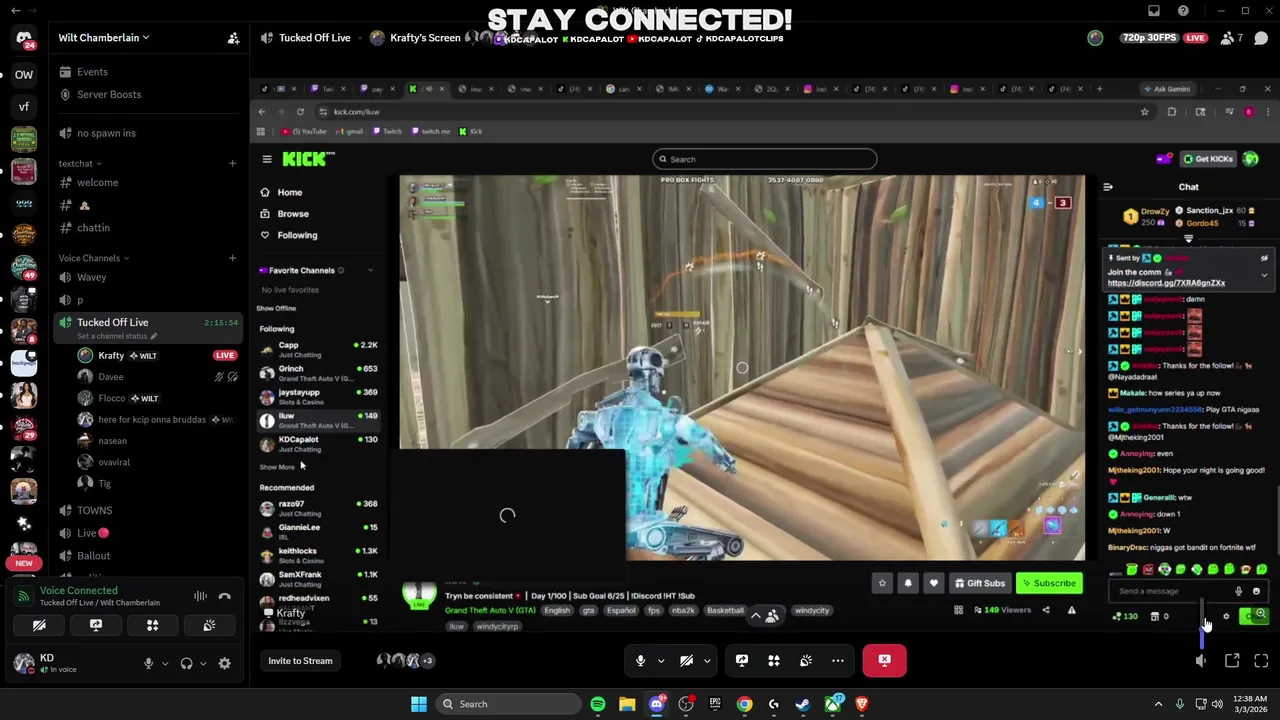Image resolution: width=1280 pixels, height=720 pixels.
Task: Mute microphone in the user panel
Action: tap(148, 663)
